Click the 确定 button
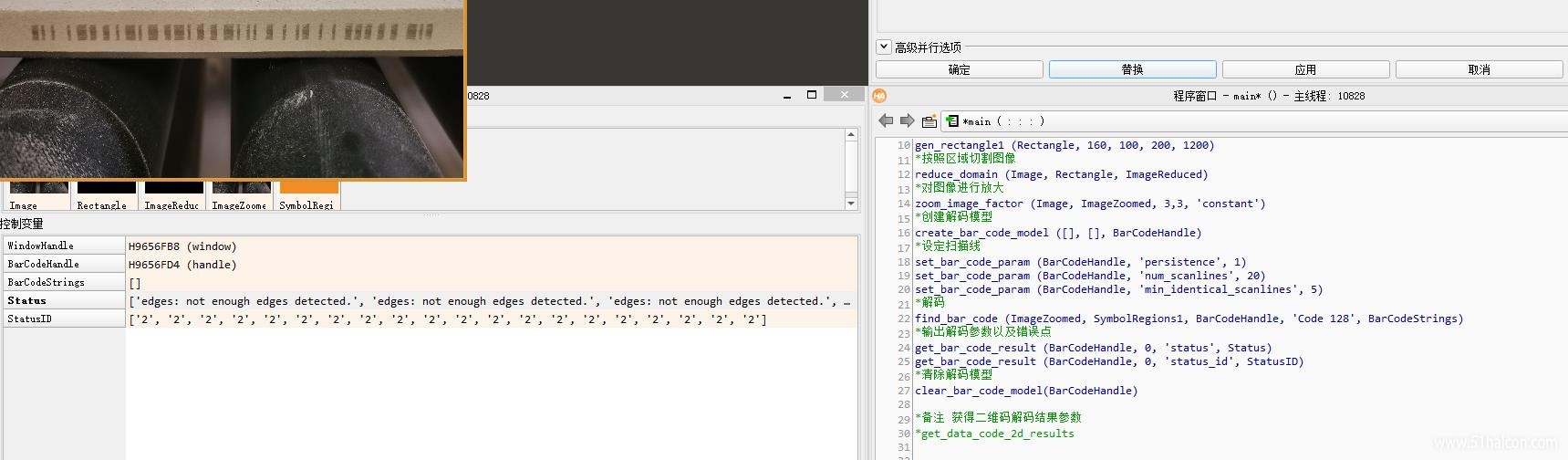 coord(959,69)
